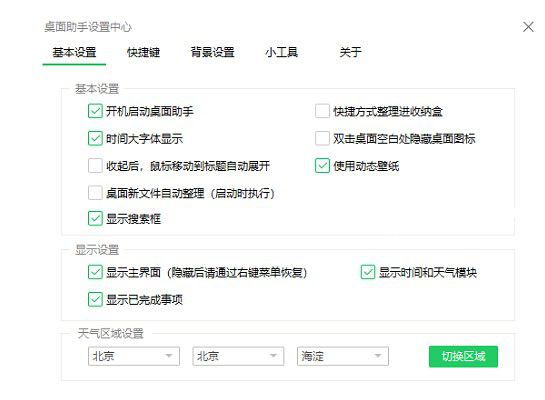Open the 背景设置 tab
Screen dimensions: 545x400
(x=212, y=52)
